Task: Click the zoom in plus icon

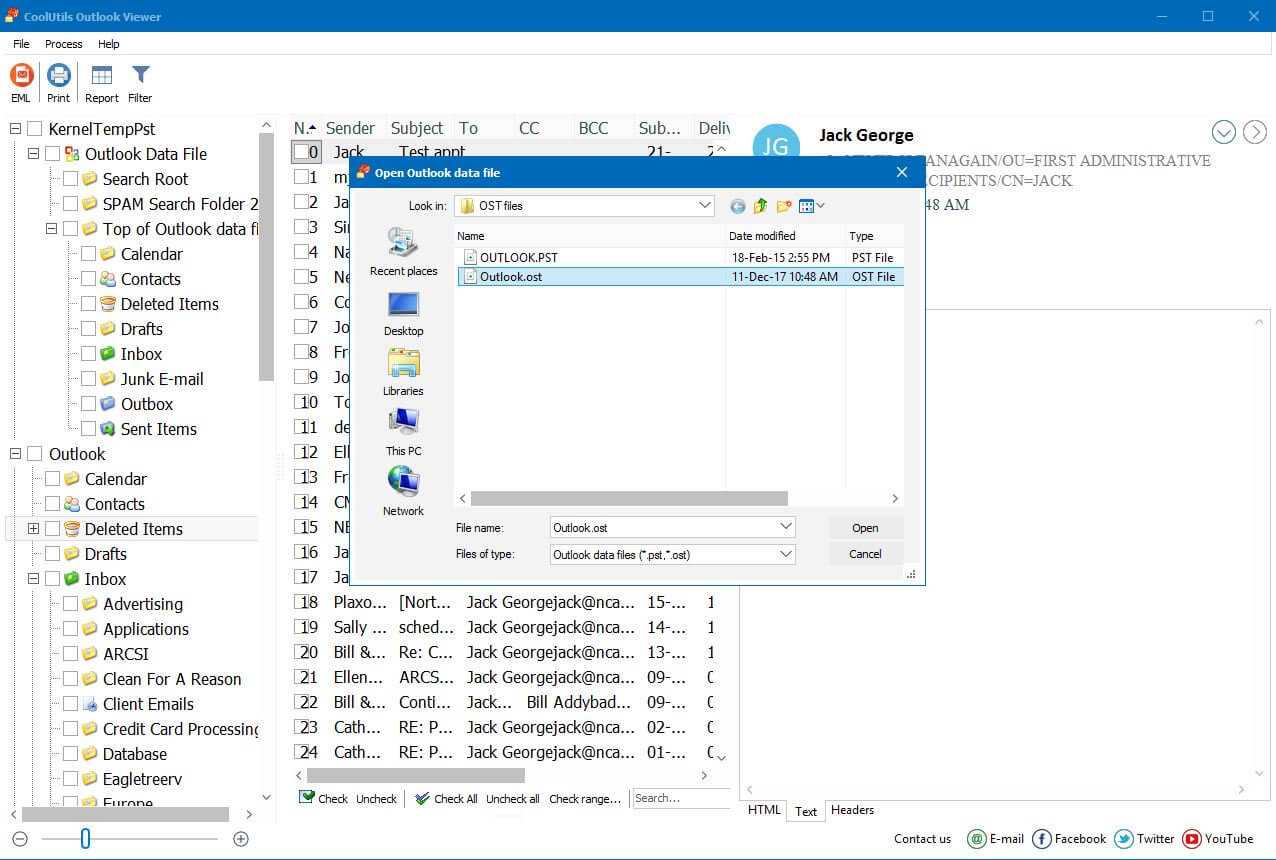Action: click(240, 839)
